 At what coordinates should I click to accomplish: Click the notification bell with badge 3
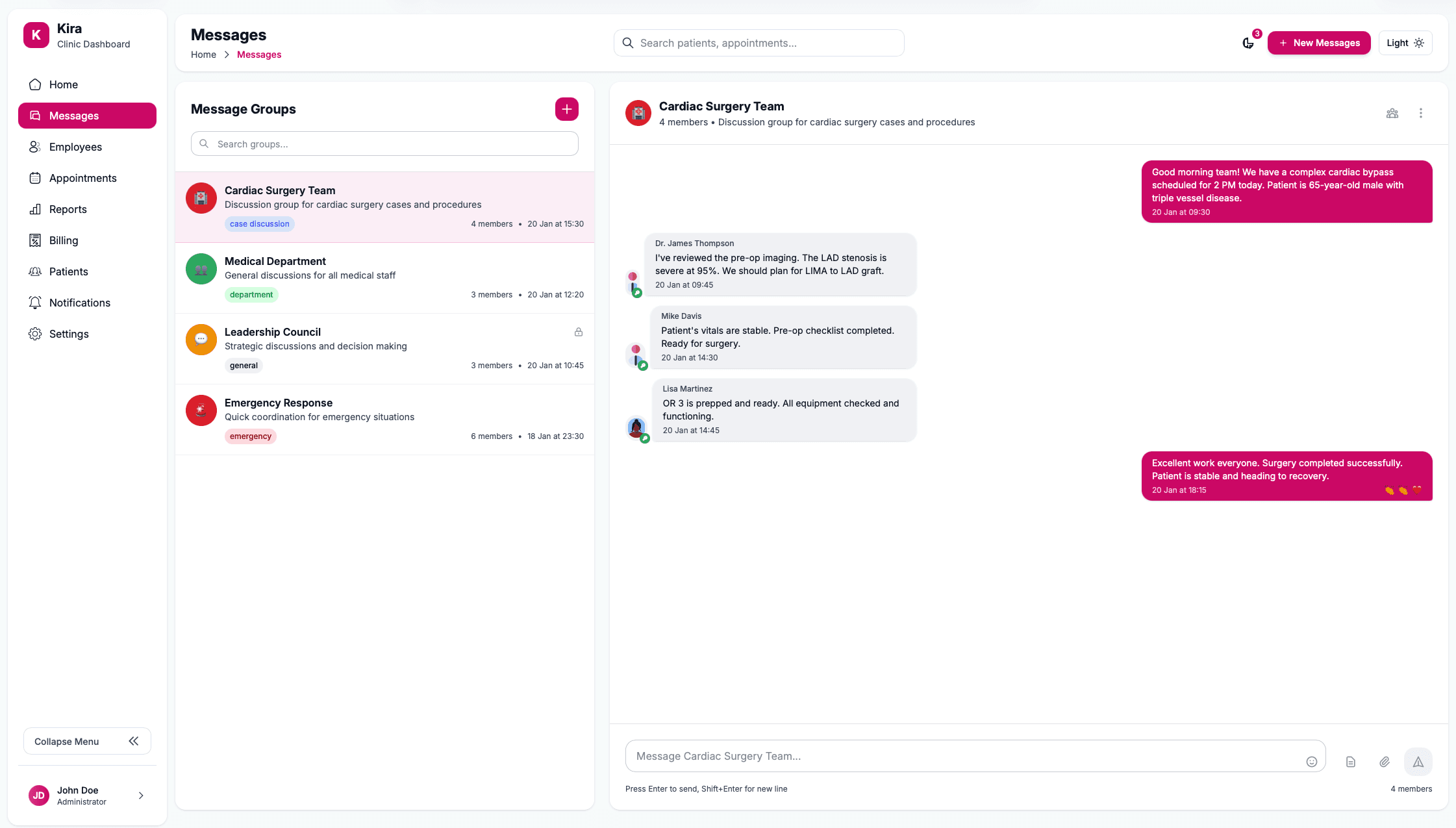pyautogui.click(x=1248, y=43)
